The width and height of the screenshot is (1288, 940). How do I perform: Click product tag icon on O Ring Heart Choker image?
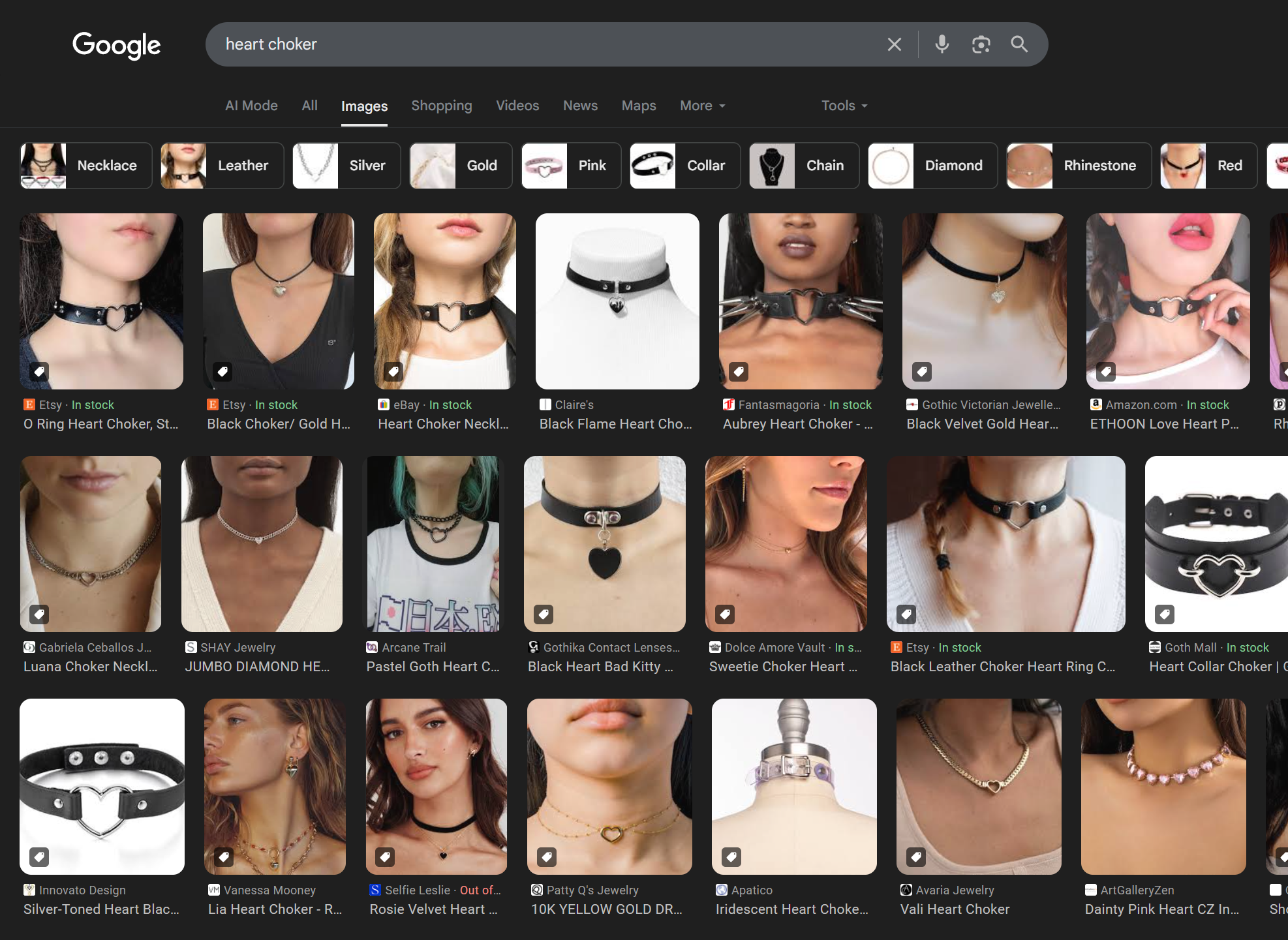pyautogui.click(x=39, y=372)
